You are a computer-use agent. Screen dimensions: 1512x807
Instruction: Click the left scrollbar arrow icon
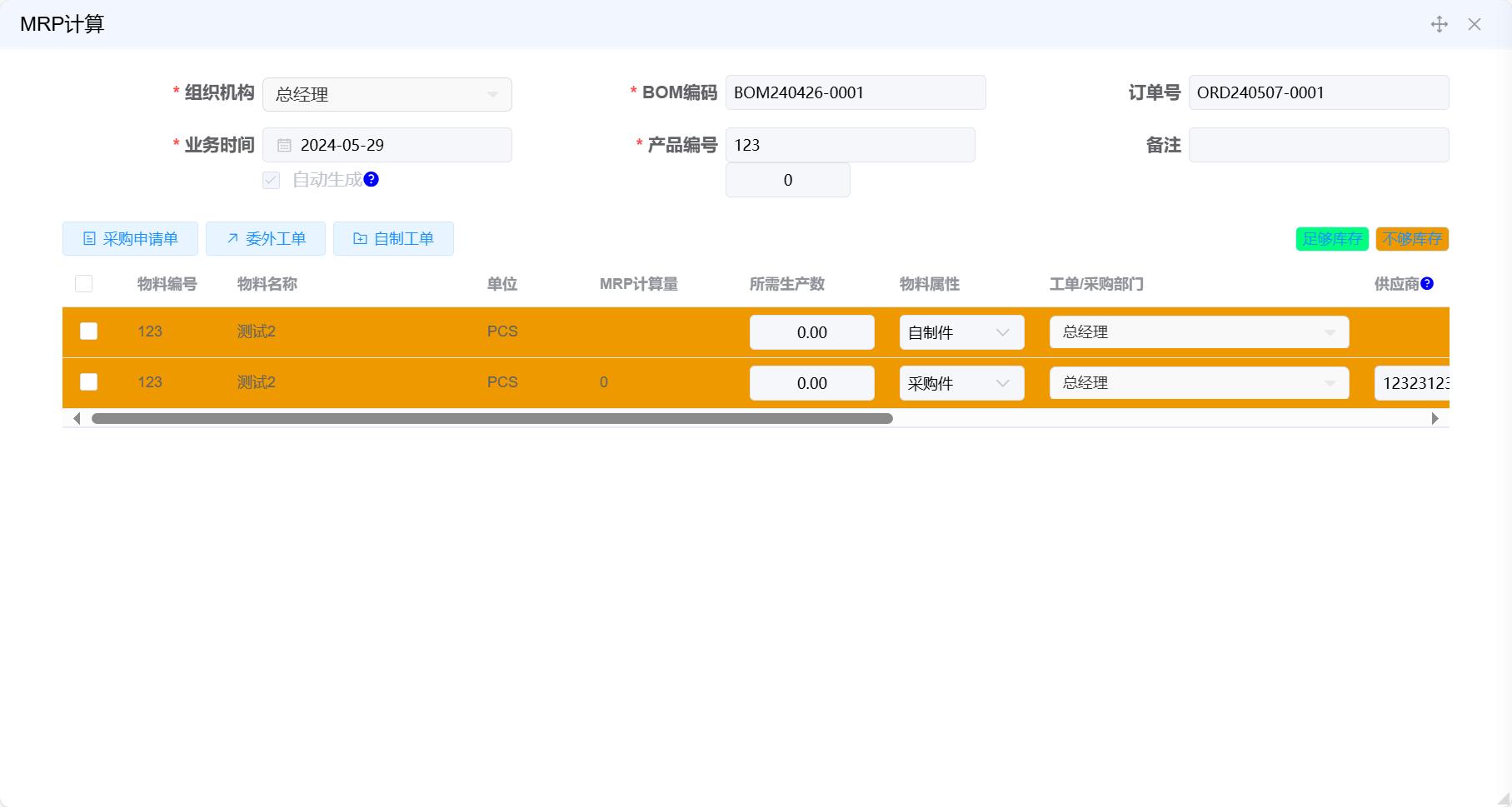click(x=77, y=418)
